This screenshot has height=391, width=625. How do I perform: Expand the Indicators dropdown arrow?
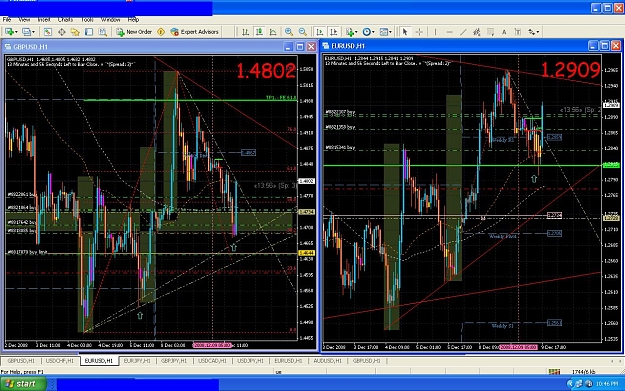[356, 32]
